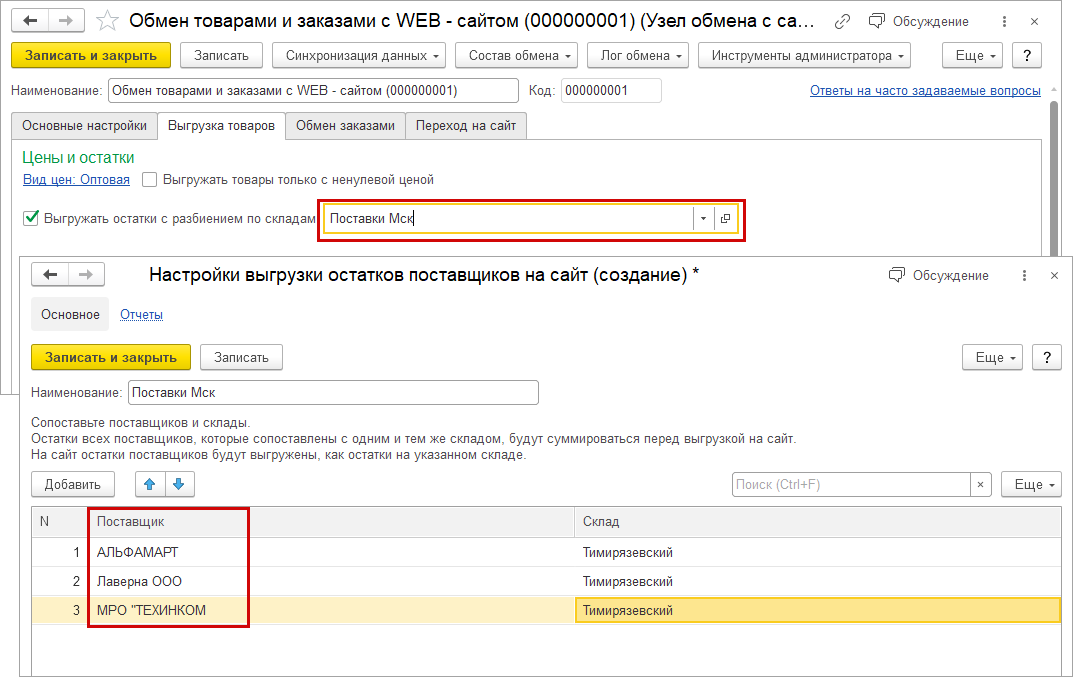
Task: Uncheck export balances split by warehouses
Action: pyautogui.click(x=31, y=218)
